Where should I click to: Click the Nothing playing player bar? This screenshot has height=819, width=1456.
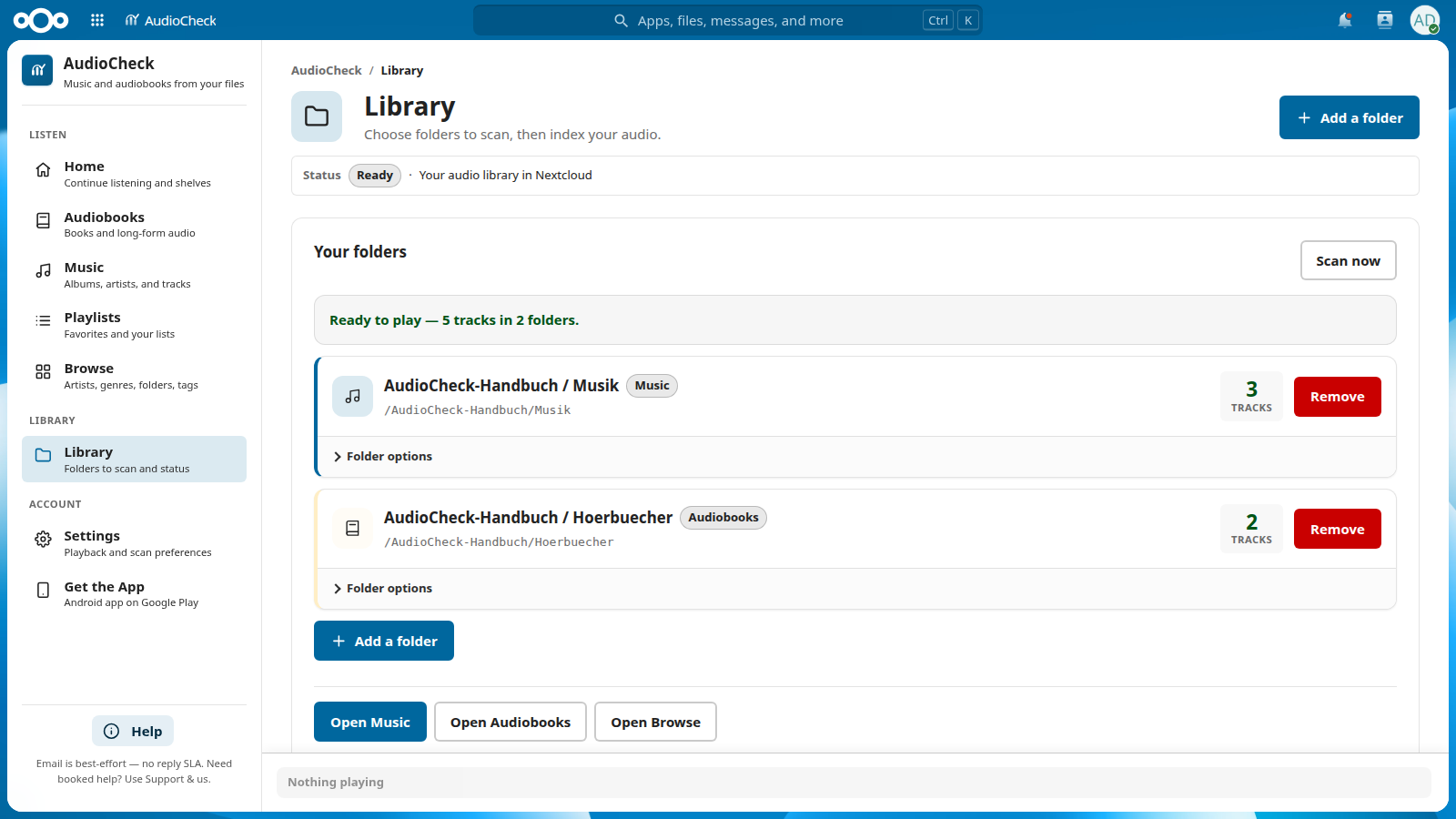(x=854, y=783)
